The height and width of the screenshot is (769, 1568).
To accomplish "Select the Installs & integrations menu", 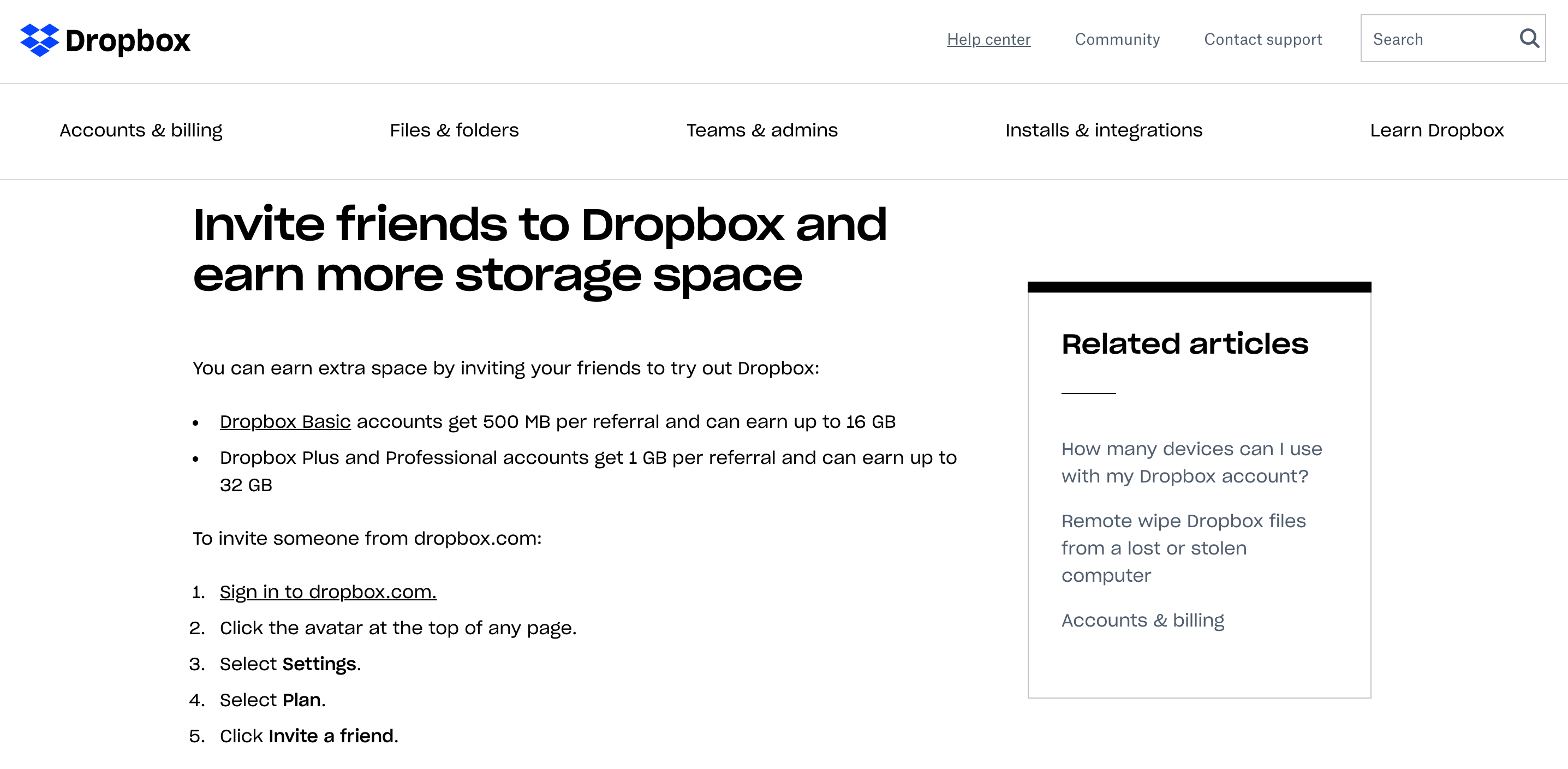I will 1104,130.
